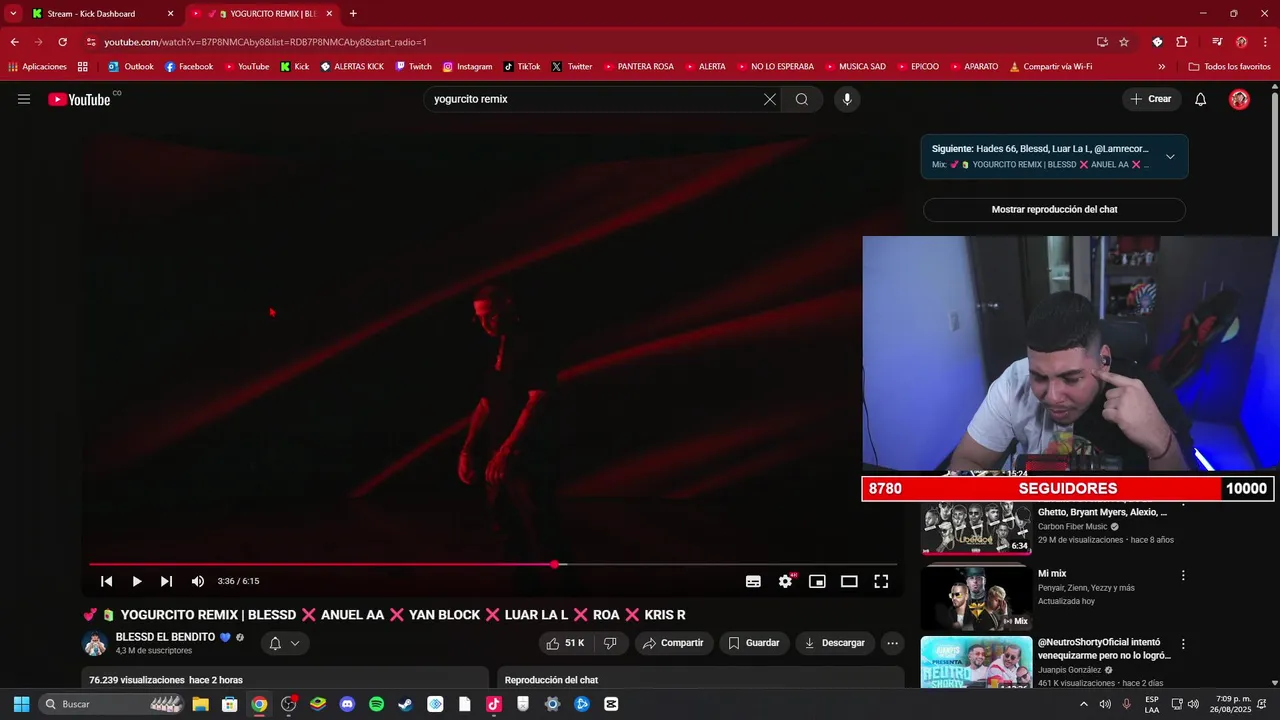Close the YOGURCITO REMIX browser tab
This screenshot has height=720, width=1280.
(329, 14)
